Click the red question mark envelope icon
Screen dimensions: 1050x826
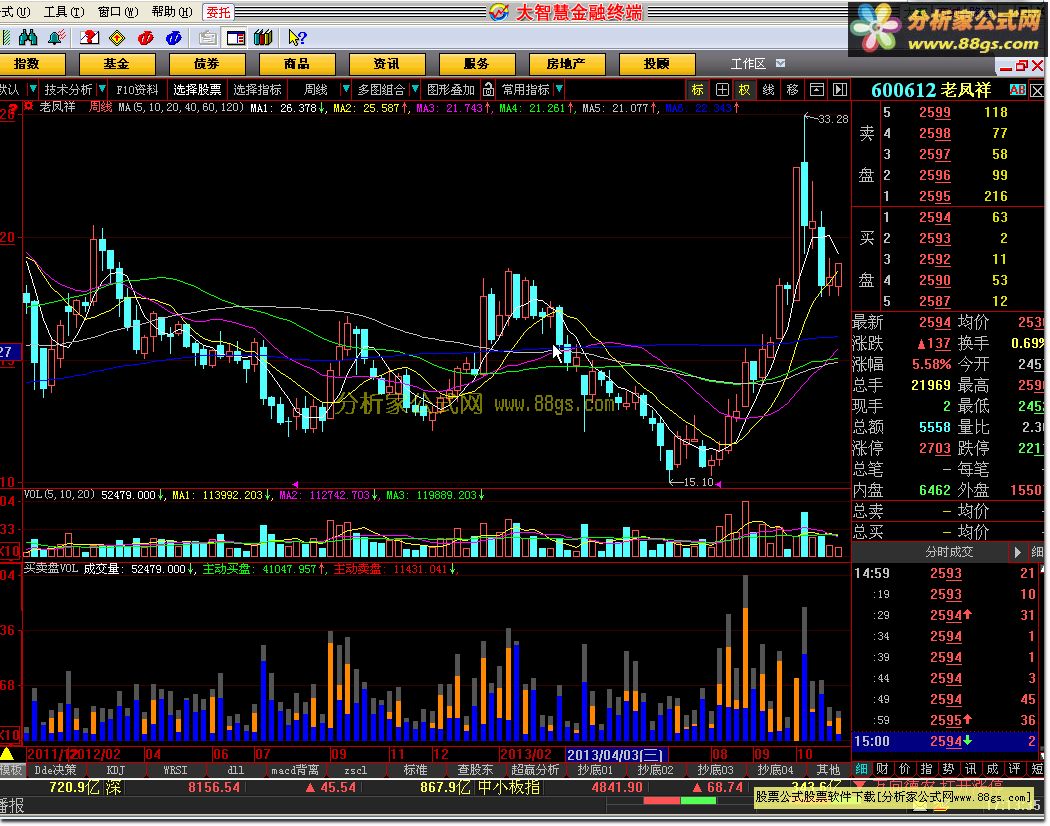point(89,38)
